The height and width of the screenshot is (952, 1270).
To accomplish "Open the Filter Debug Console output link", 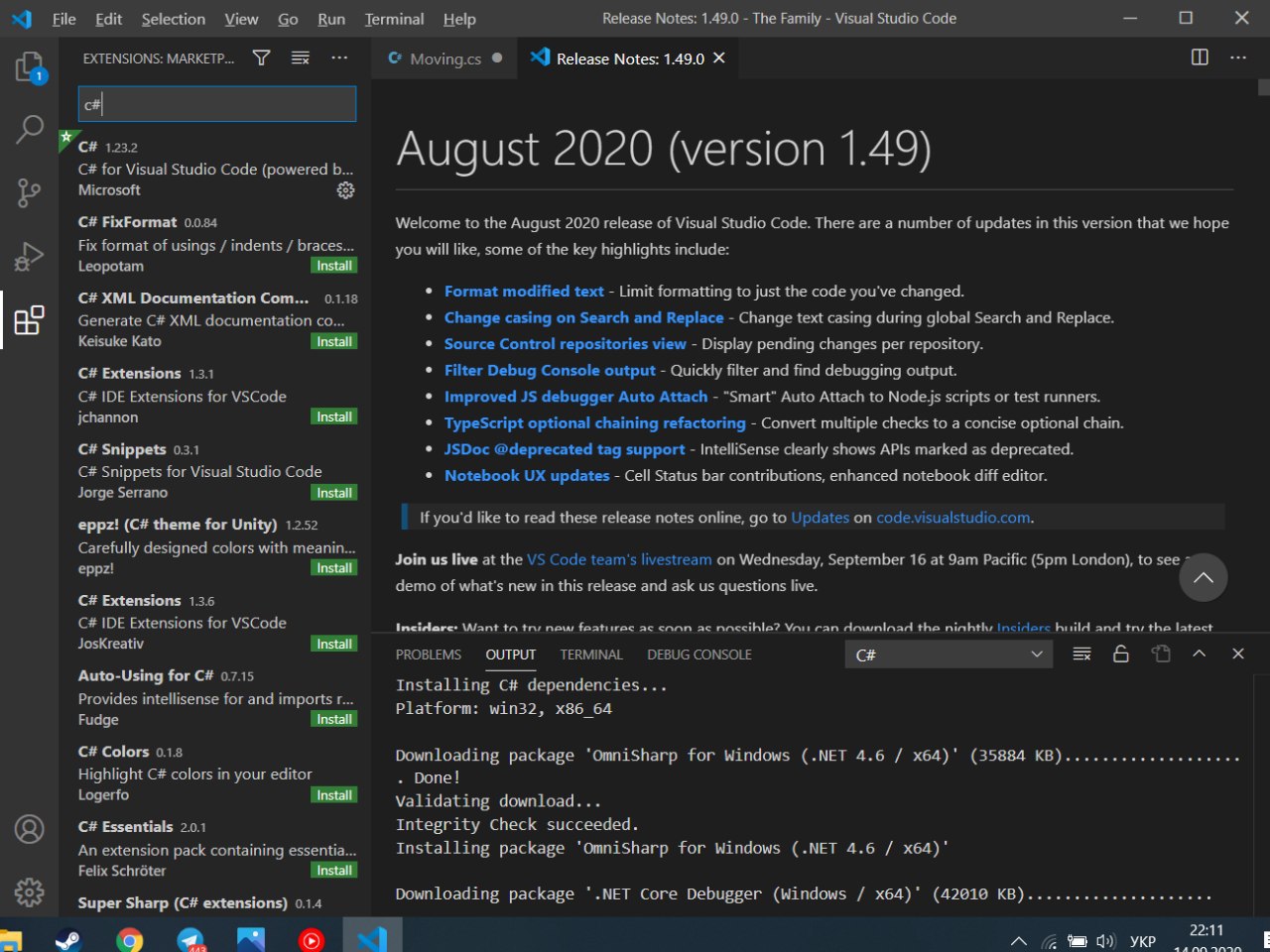I will (x=550, y=371).
